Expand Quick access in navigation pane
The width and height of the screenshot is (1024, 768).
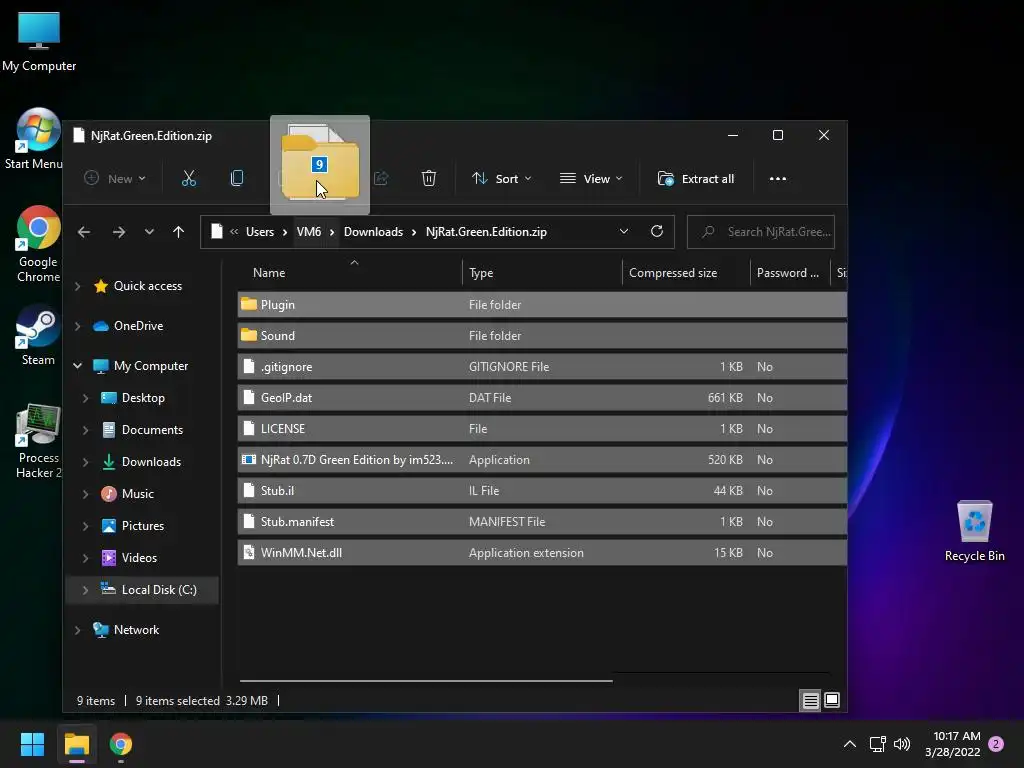point(78,286)
